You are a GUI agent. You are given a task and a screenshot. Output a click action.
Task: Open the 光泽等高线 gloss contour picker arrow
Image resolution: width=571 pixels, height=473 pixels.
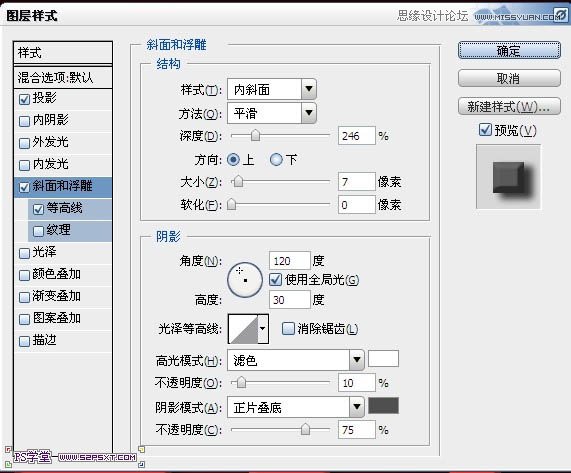point(263,329)
